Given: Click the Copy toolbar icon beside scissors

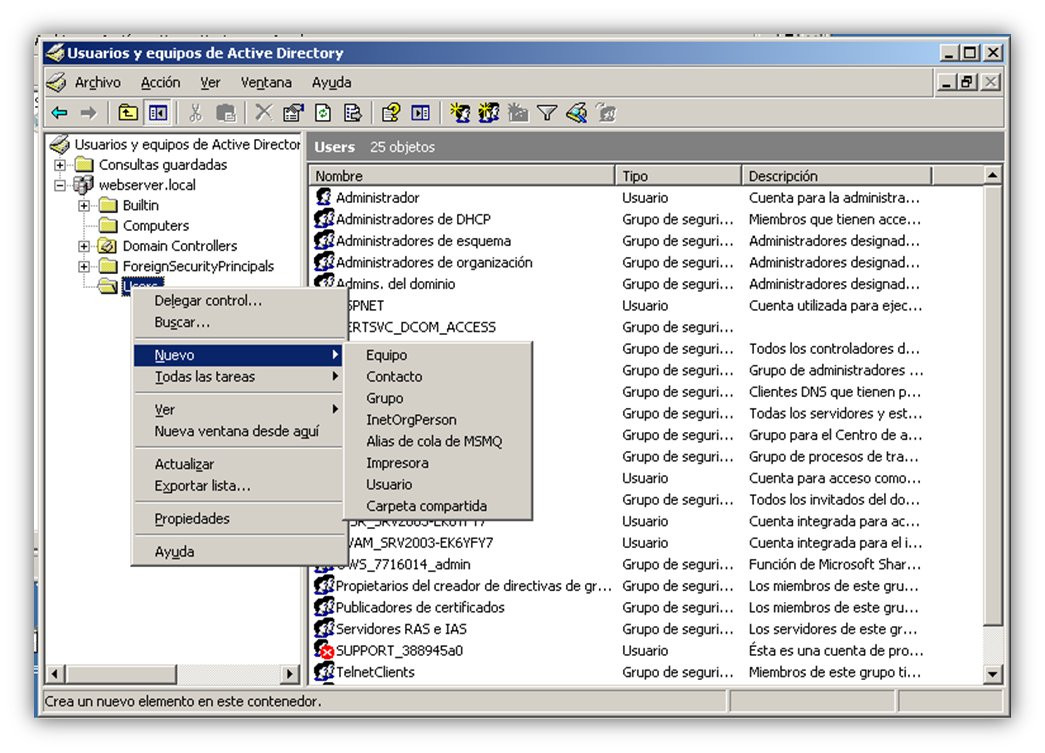Looking at the screenshot, I should tap(226, 113).
